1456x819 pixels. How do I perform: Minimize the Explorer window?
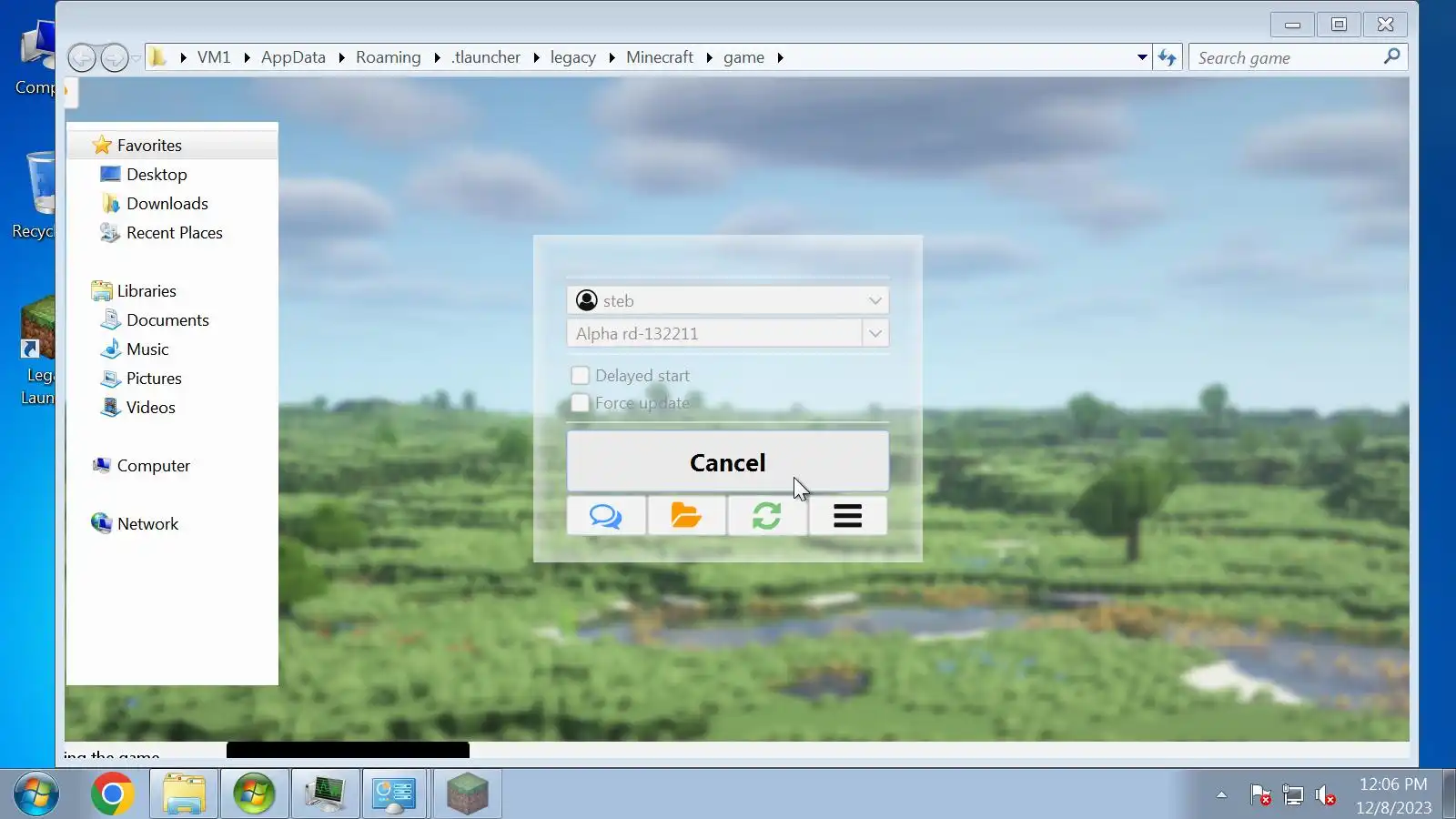(1292, 25)
